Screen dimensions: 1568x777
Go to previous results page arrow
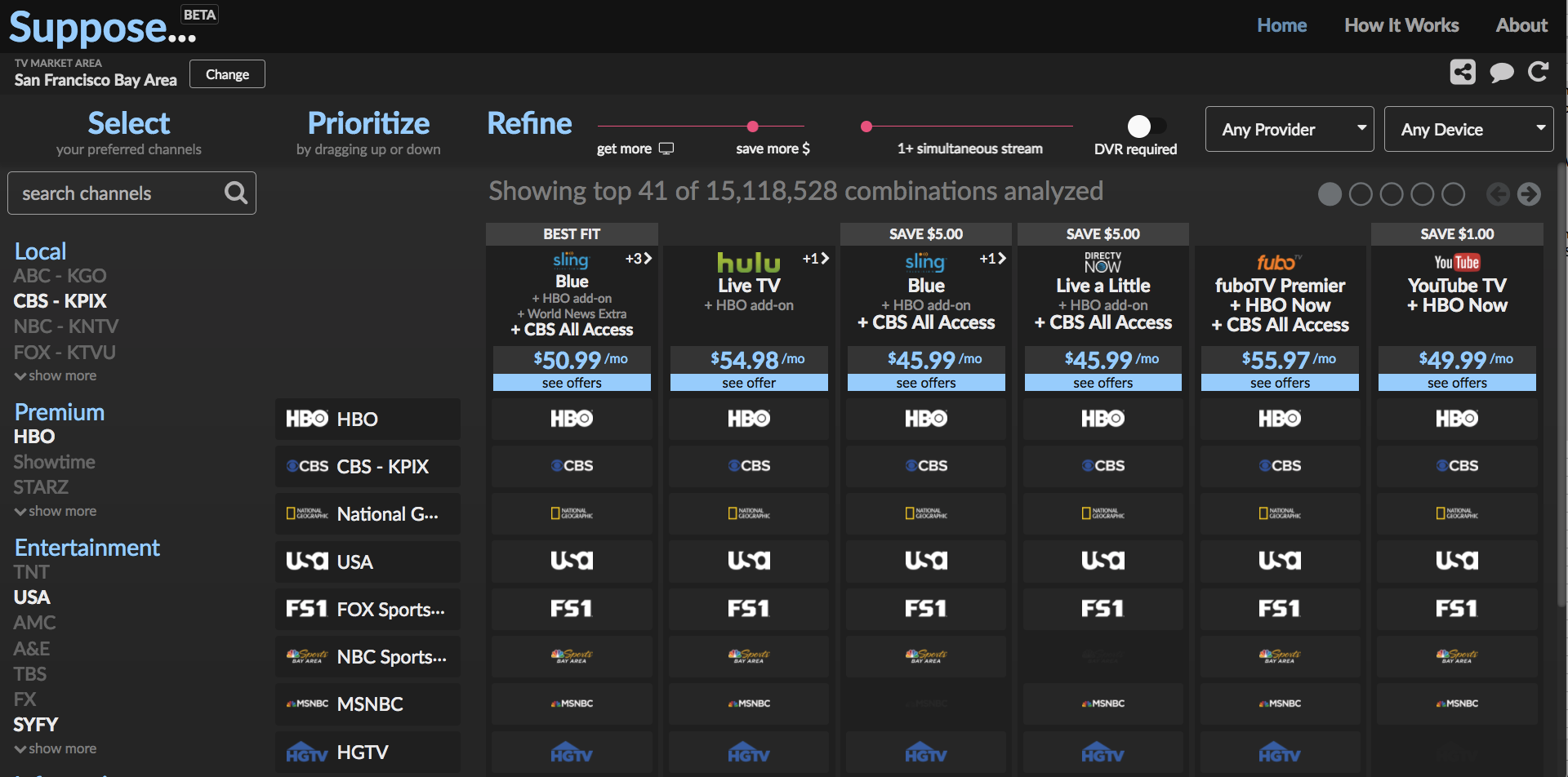(1498, 193)
